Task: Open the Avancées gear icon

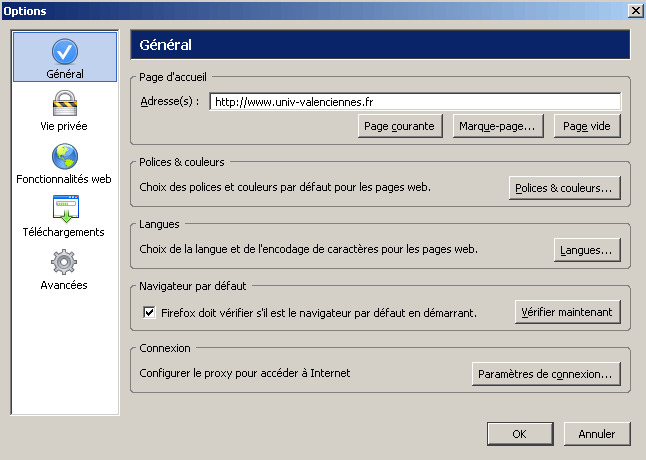Action: click(x=65, y=262)
